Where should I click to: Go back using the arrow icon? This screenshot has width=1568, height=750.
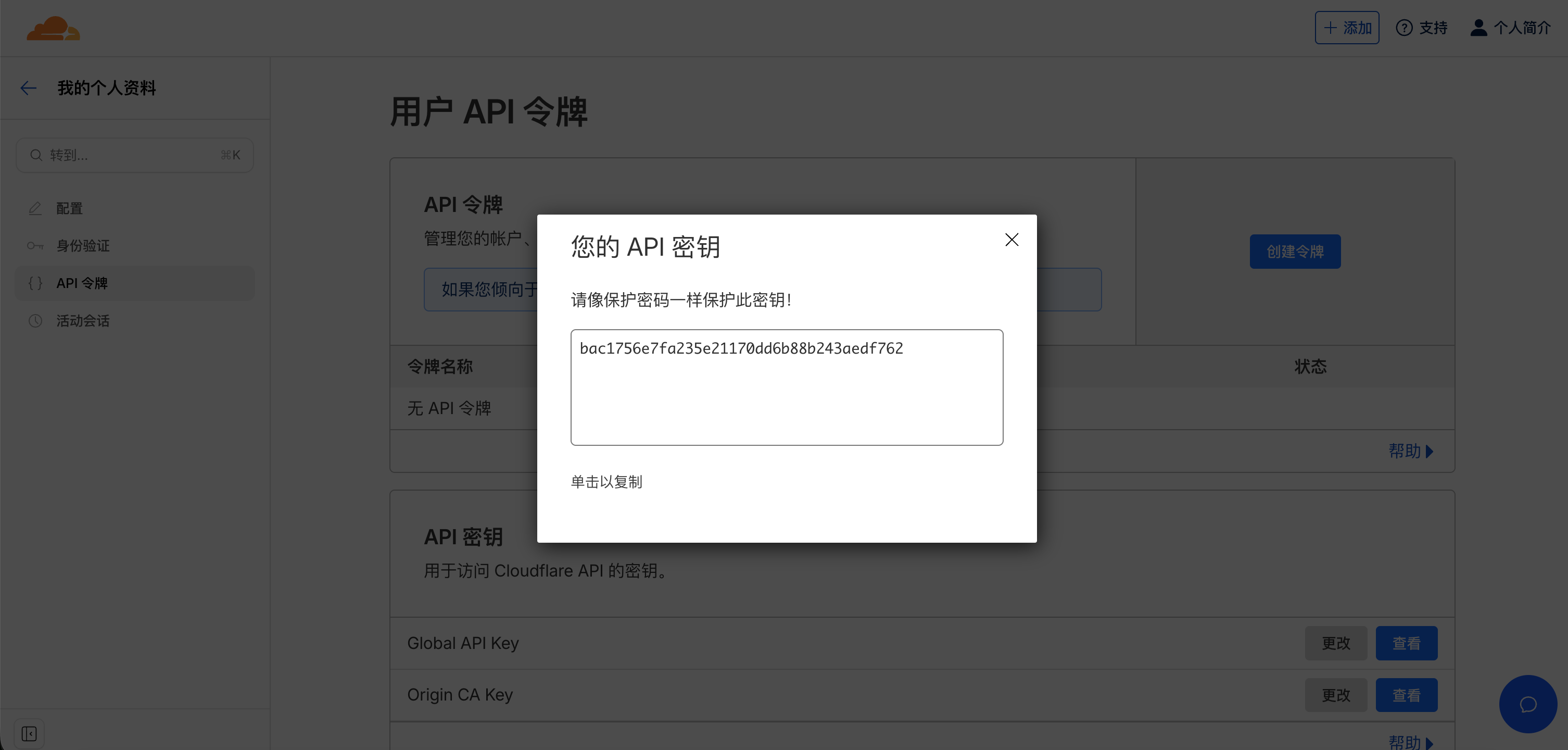pos(28,87)
